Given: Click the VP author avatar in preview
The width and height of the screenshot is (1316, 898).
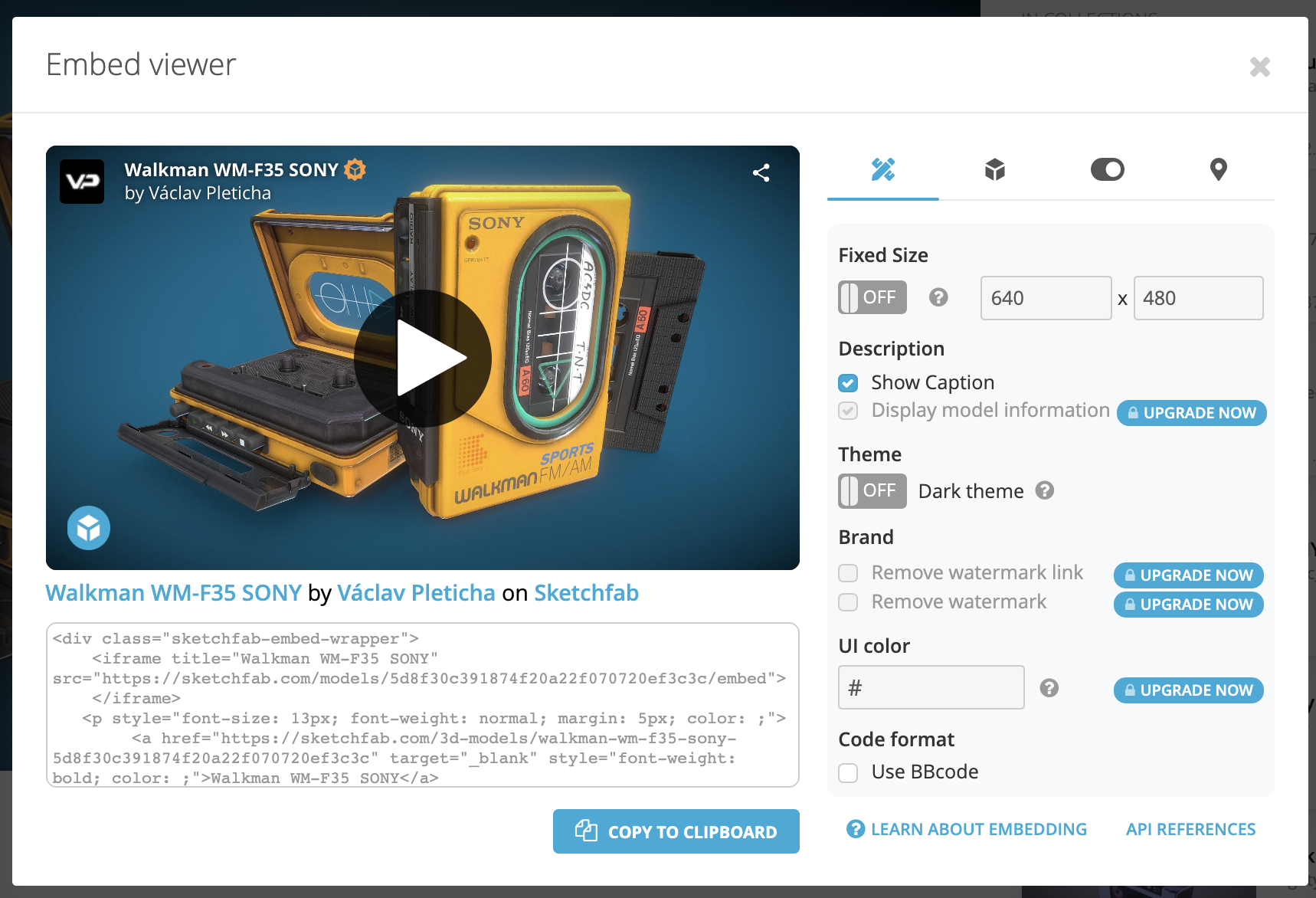Looking at the screenshot, I should [x=82, y=182].
